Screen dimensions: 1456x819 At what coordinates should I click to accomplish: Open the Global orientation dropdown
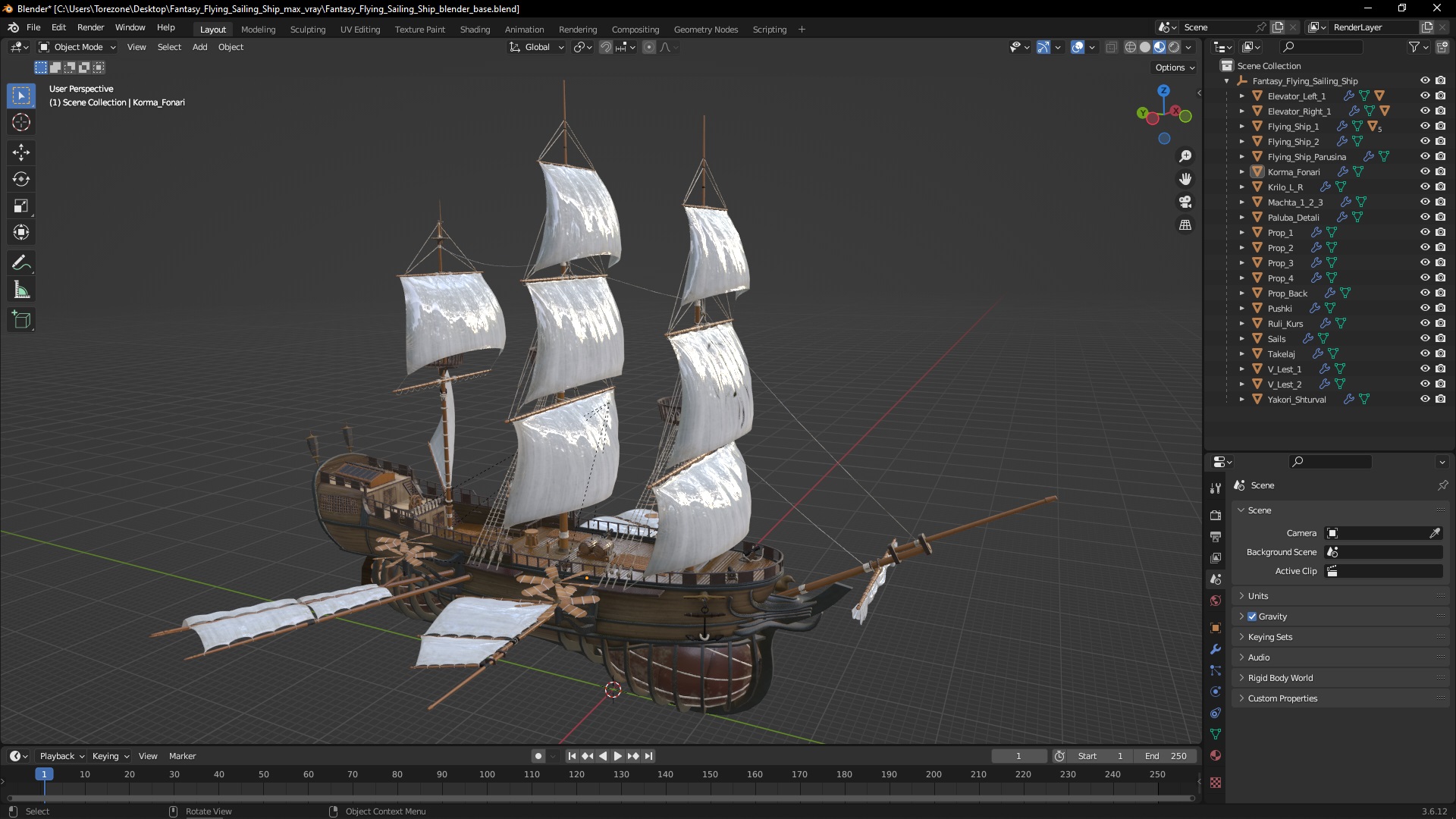point(537,47)
